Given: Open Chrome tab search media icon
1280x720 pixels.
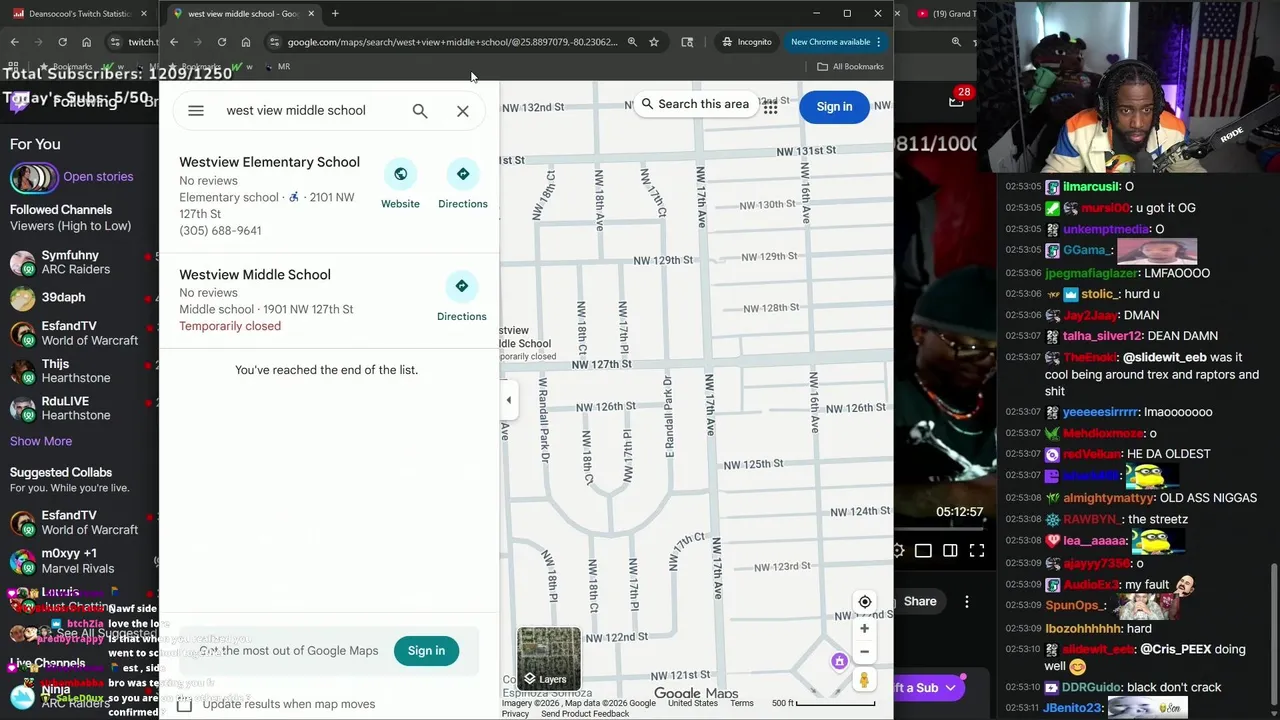Looking at the screenshot, I should [x=687, y=42].
